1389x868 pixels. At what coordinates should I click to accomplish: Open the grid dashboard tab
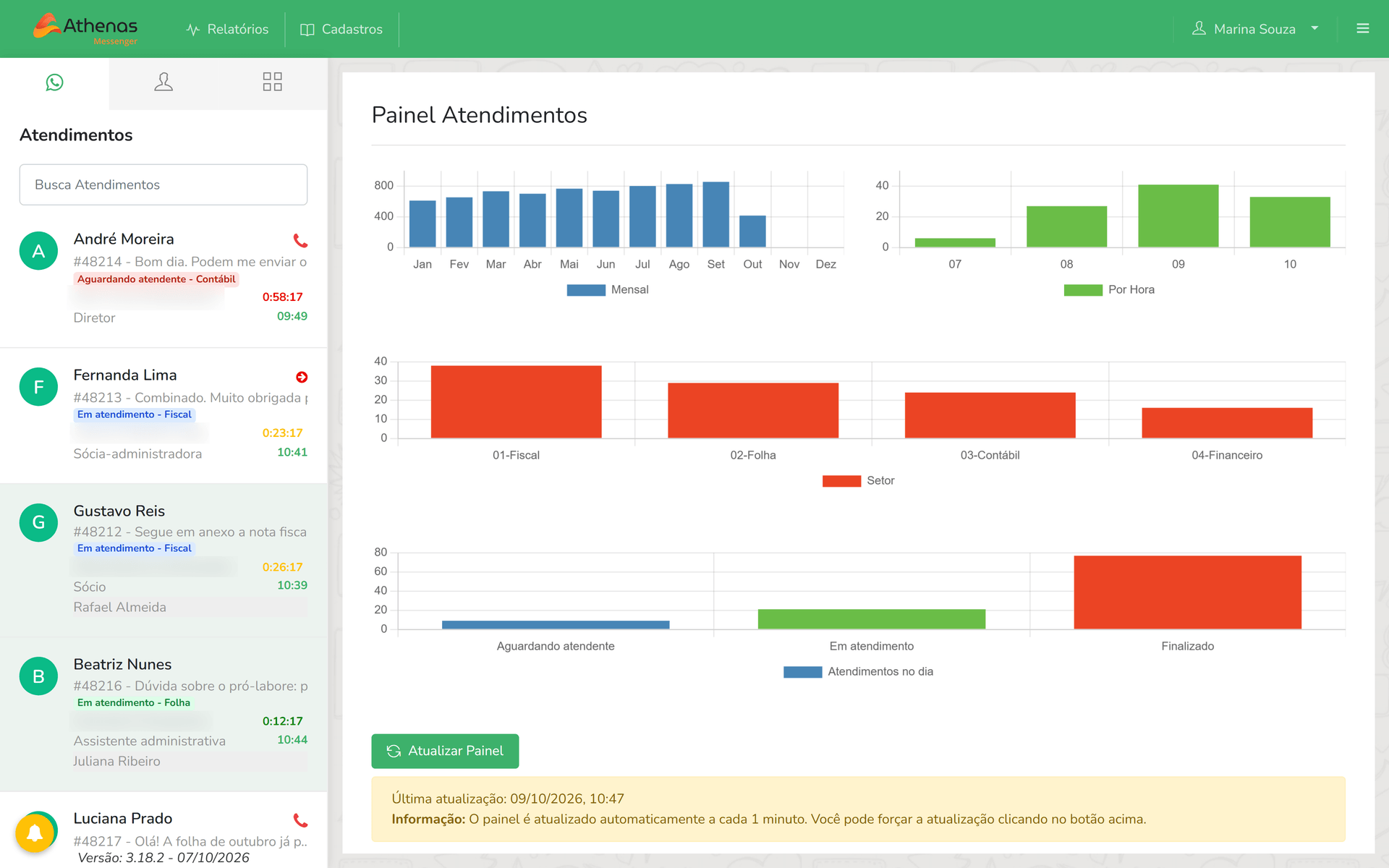(x=272, y=82)
